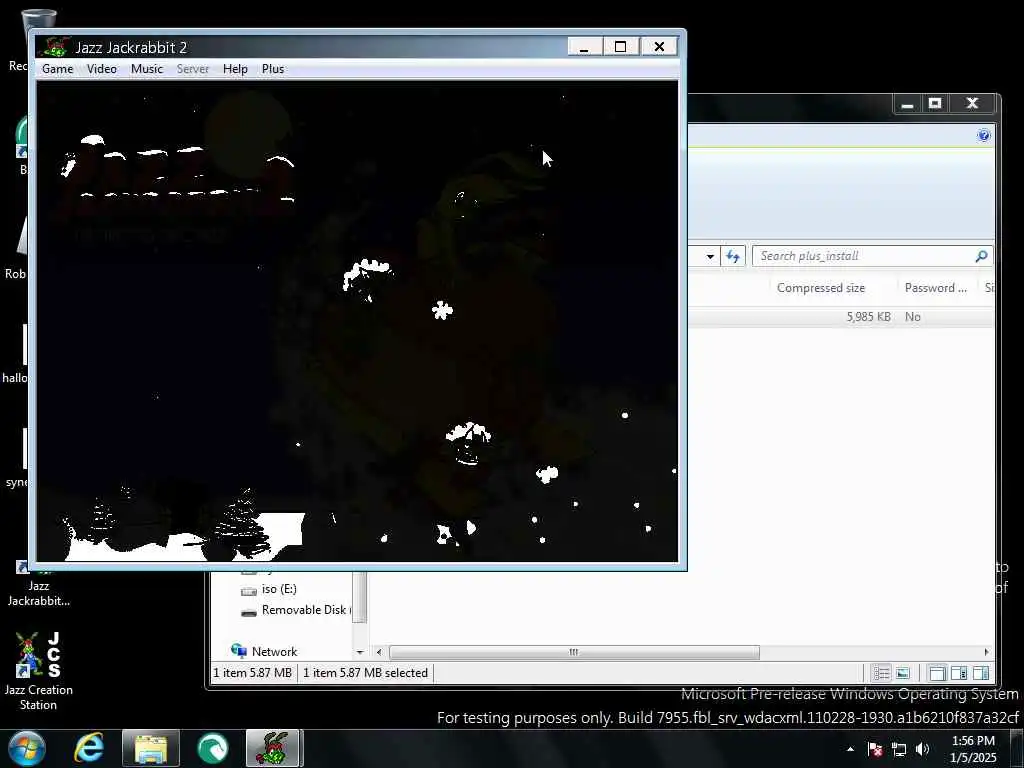Open the Plus menu
Image resolution: width=1024 pixels, height=768 pixels.
[273, 69]
